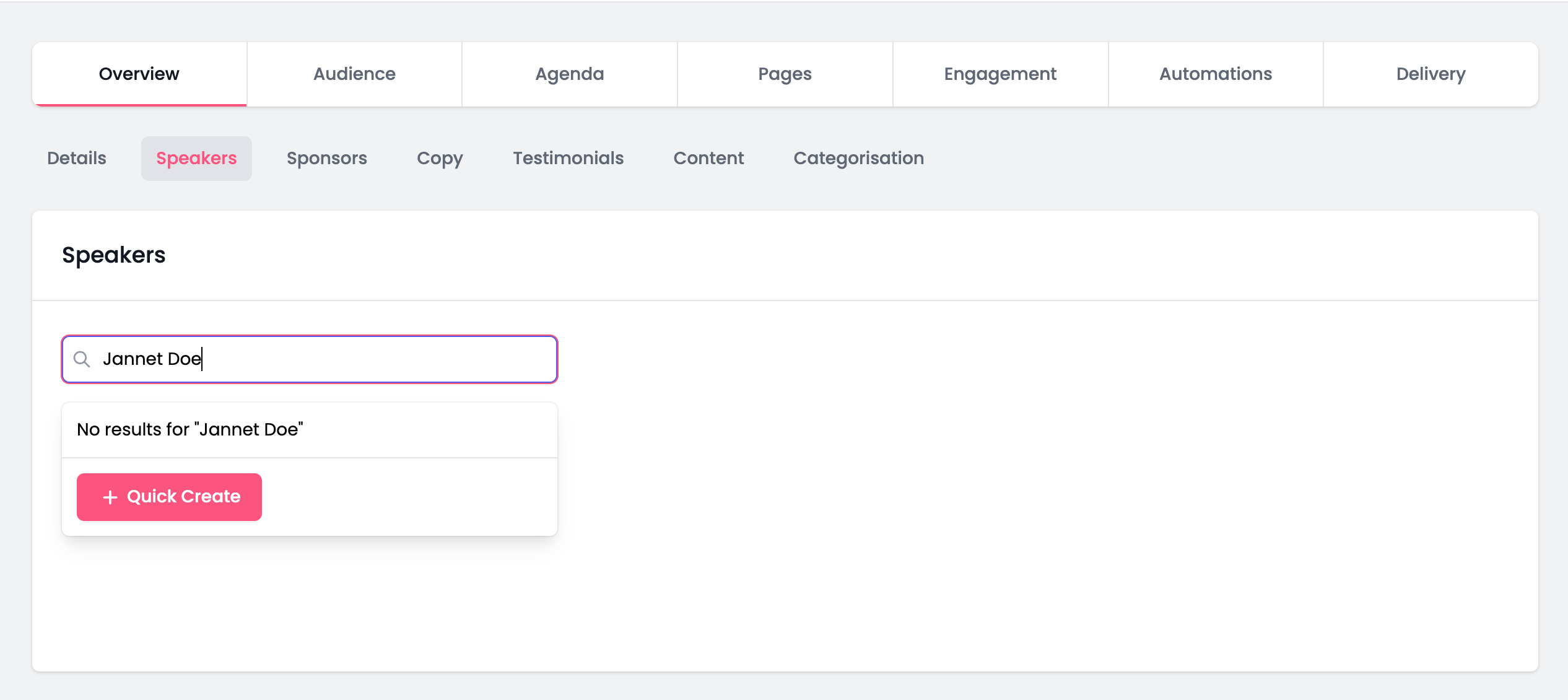
Task: Go to the Copy sub-tab
Action: click(x=440, y=159)
